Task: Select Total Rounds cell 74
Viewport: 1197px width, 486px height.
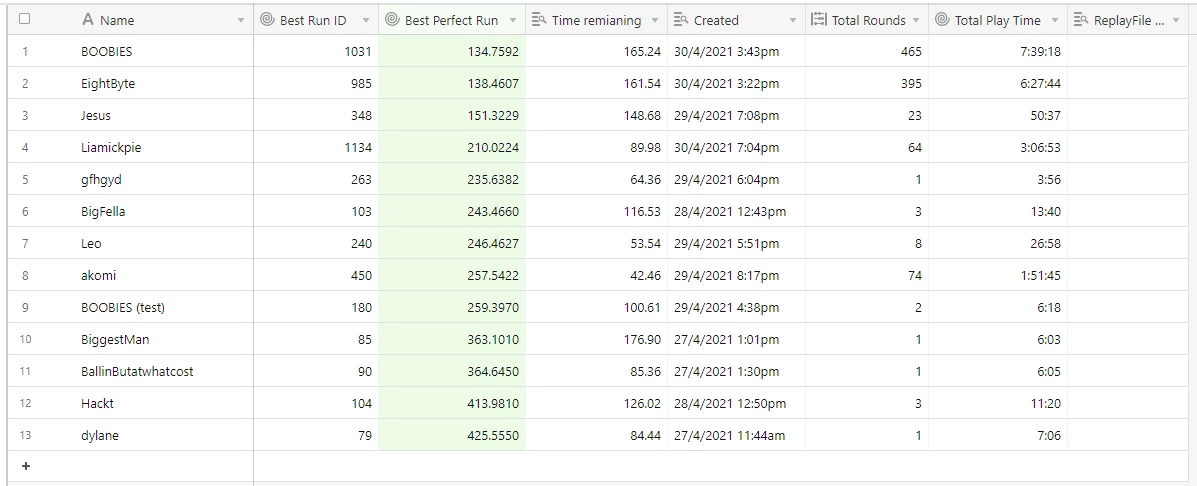Action: click(x=866, y=275)
